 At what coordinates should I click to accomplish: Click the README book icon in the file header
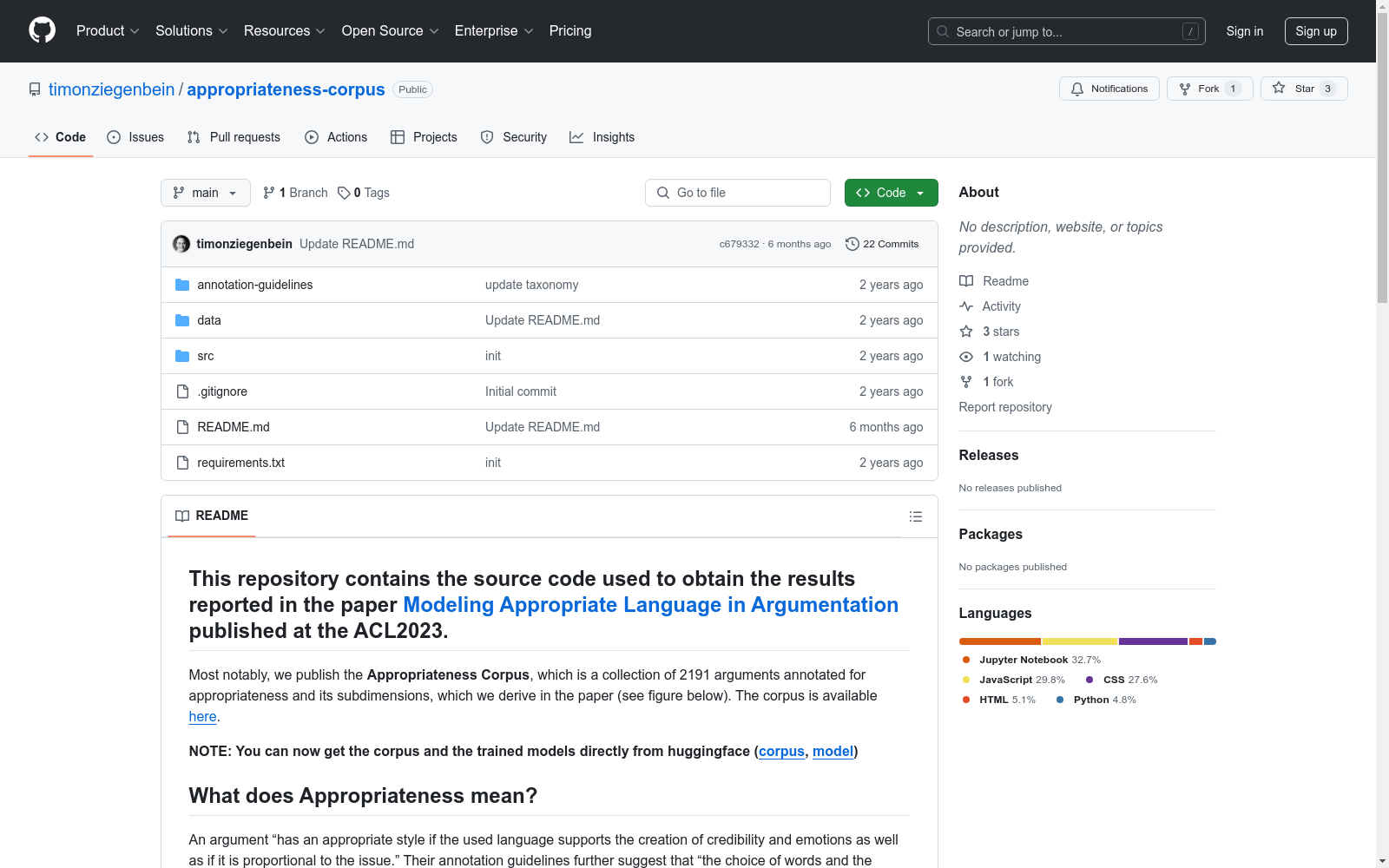tap(182, 516)
